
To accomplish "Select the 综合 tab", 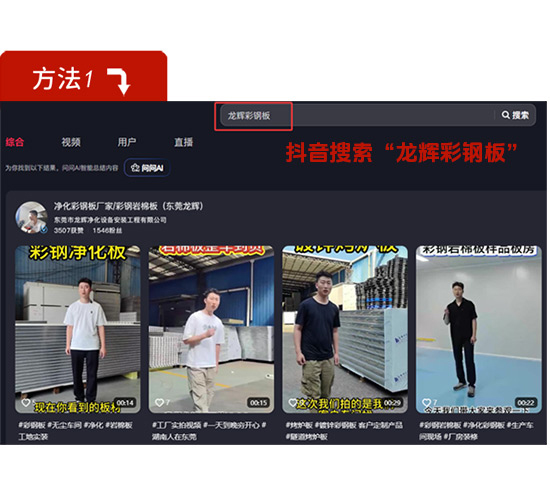I will [x=15, y=142].
